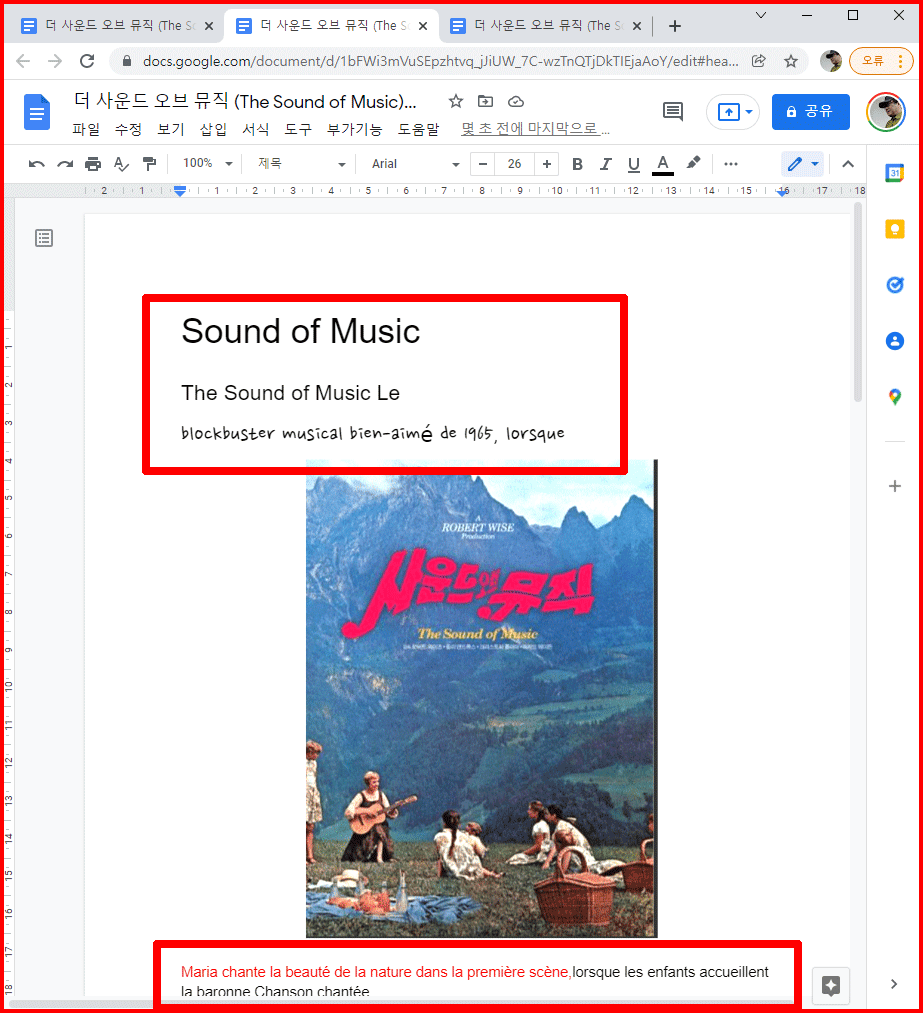Open the 수정 menu
The height and width of the screenshot is (1013, 923).
click(128, 129)
